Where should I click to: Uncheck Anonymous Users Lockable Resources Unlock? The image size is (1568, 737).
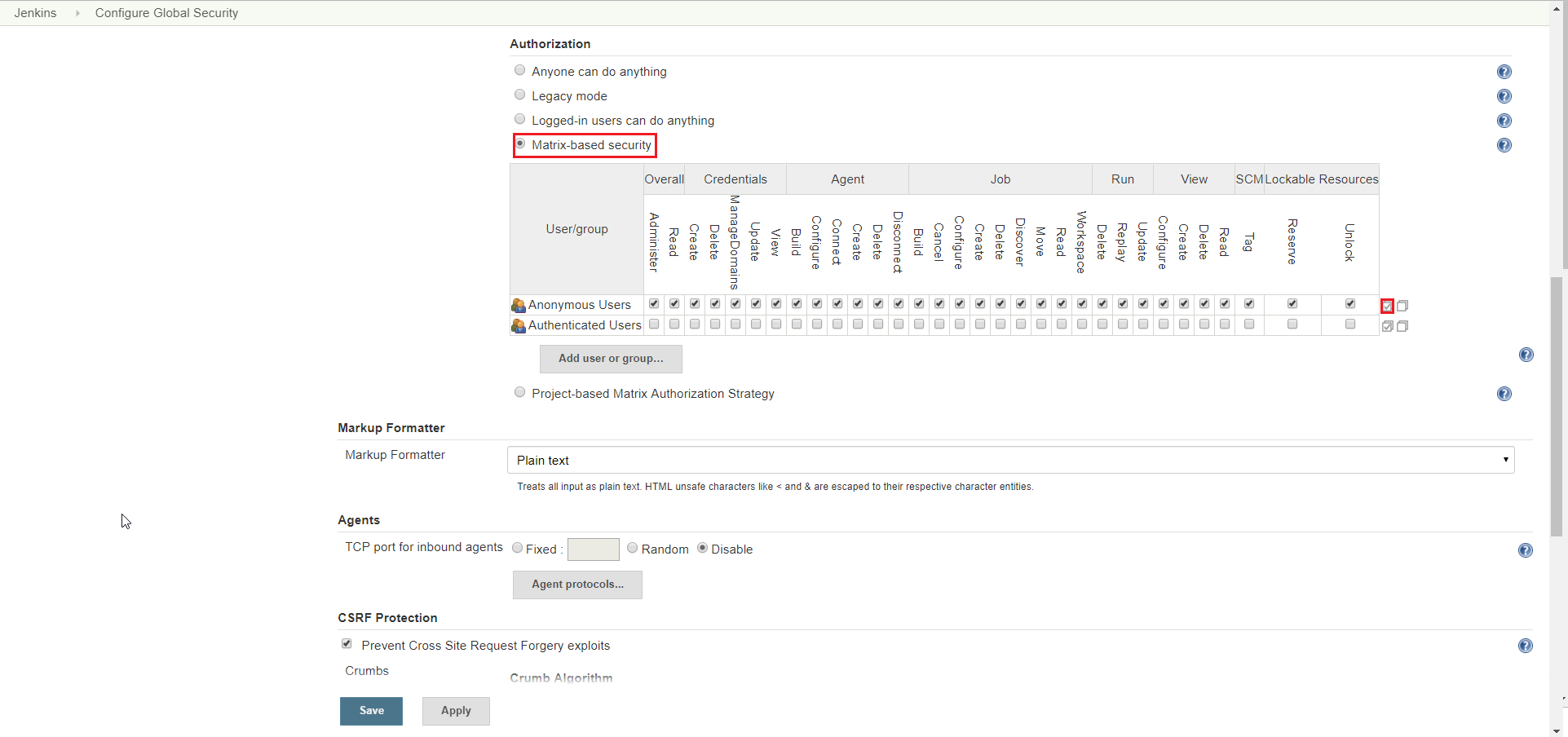click(1350, 303)
